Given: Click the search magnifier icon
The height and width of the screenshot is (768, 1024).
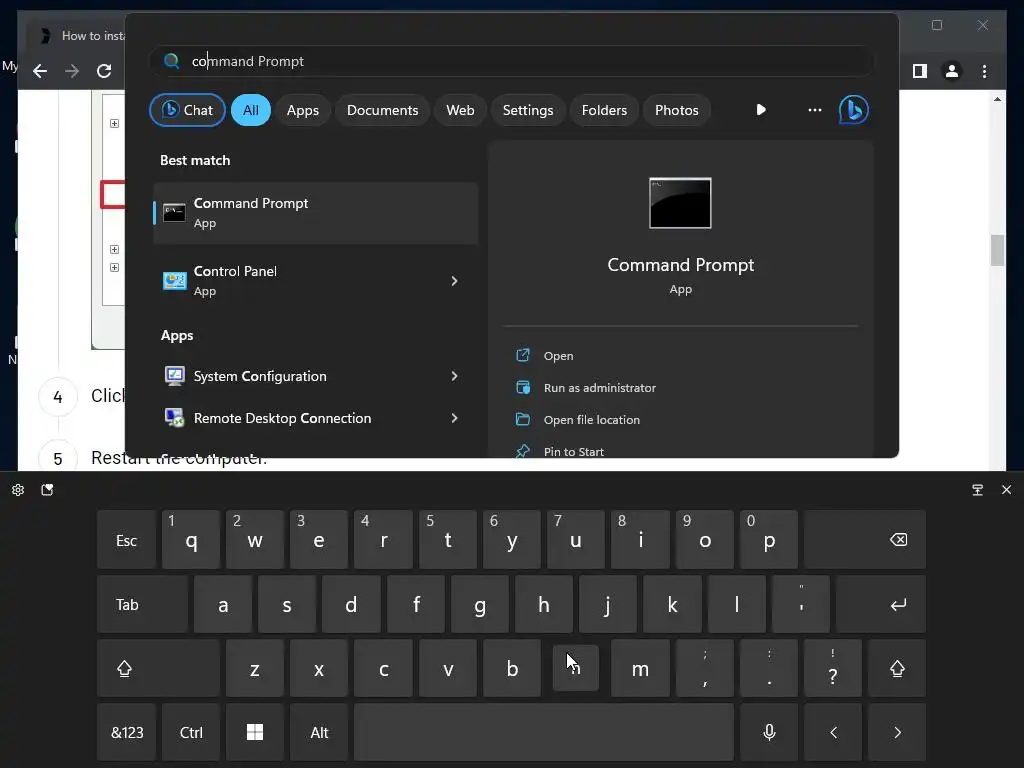Looking at the screenshot, I should tap(171, 61).
